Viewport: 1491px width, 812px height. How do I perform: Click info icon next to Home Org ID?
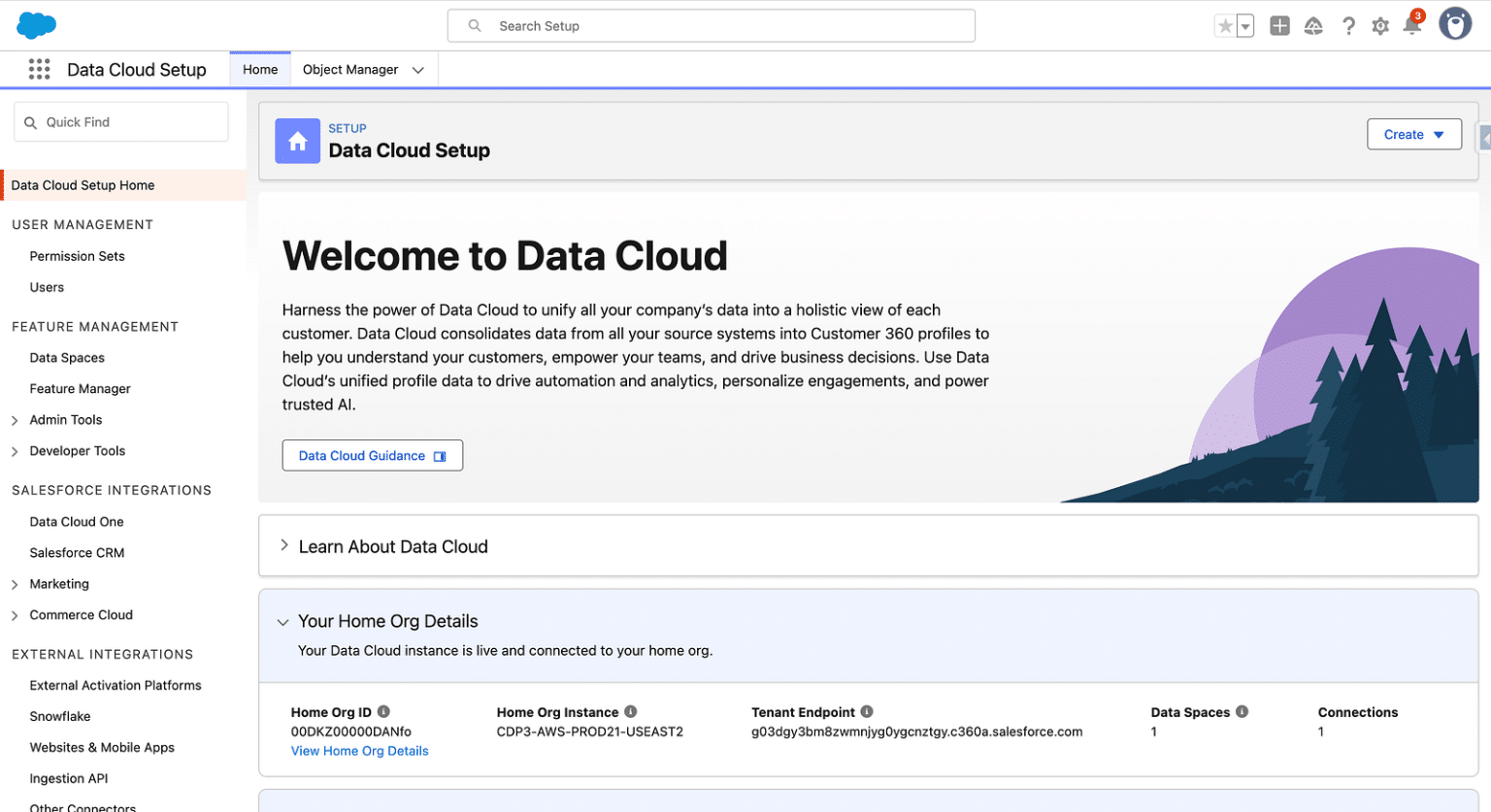383,711
